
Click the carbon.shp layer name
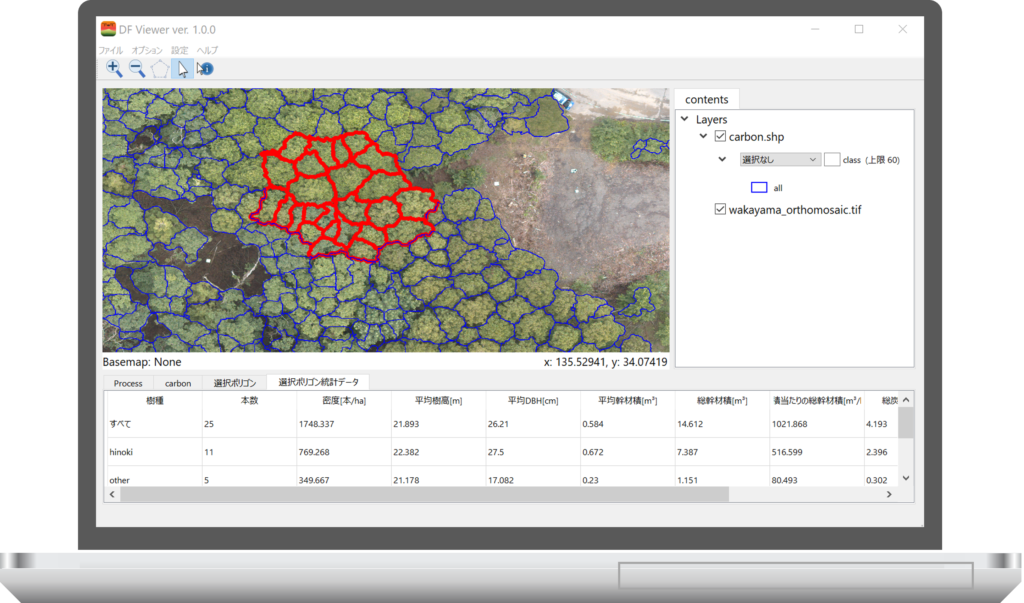[x=756, y=137]
